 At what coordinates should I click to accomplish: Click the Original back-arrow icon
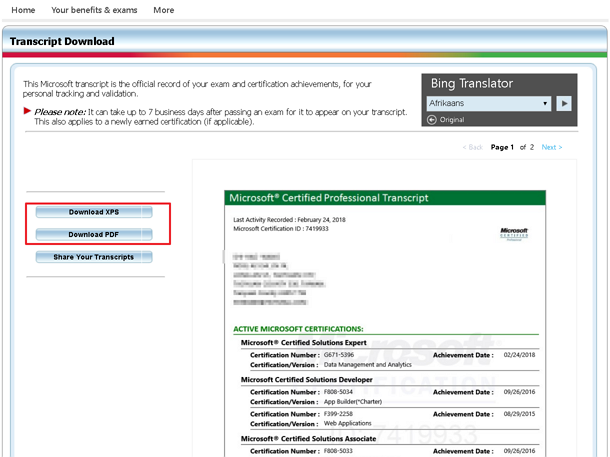click(x=431, y=120)
